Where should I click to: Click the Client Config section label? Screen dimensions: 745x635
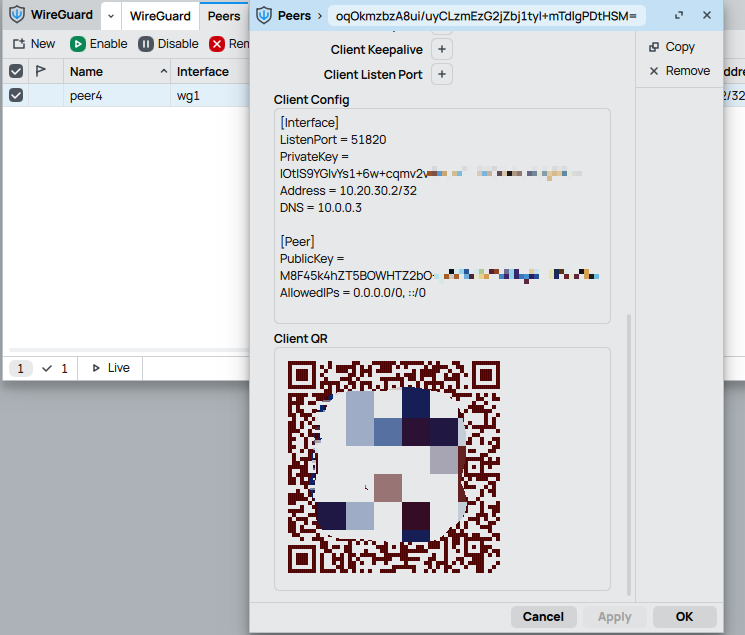click(311, 100)
